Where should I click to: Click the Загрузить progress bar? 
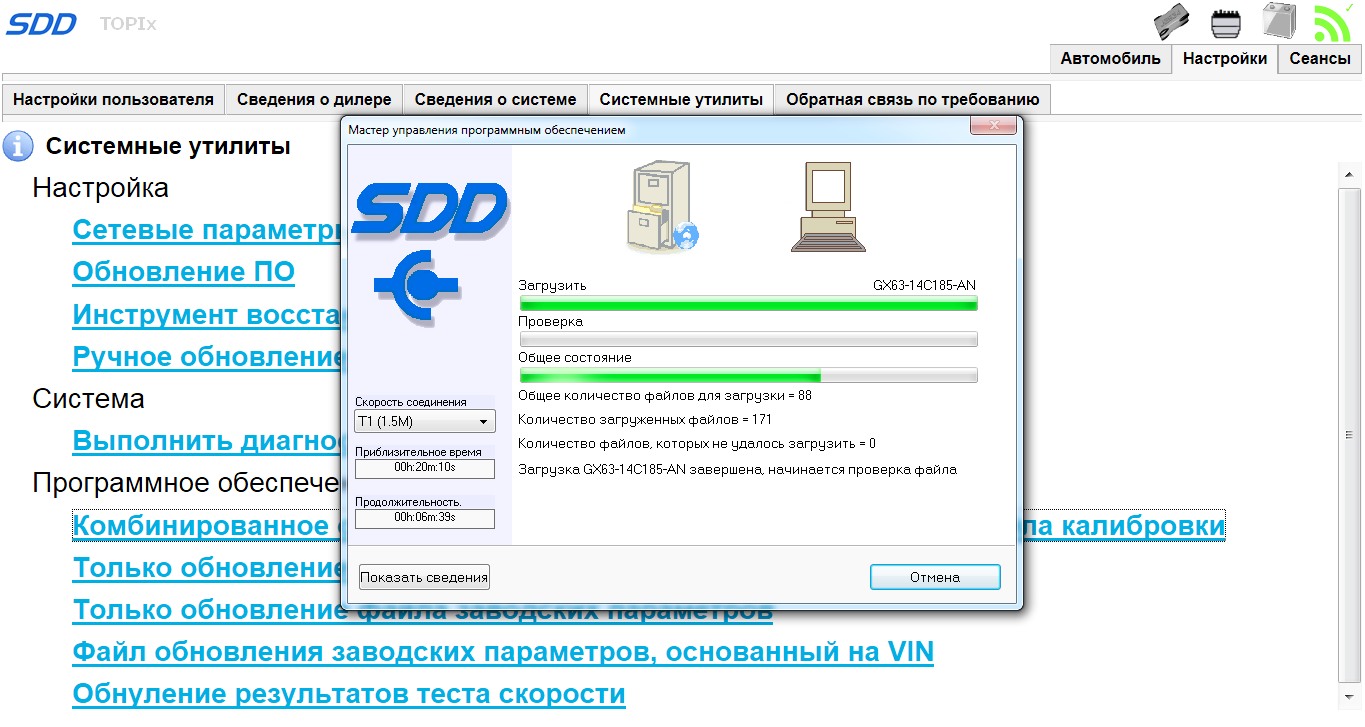(x=748, y=303)
